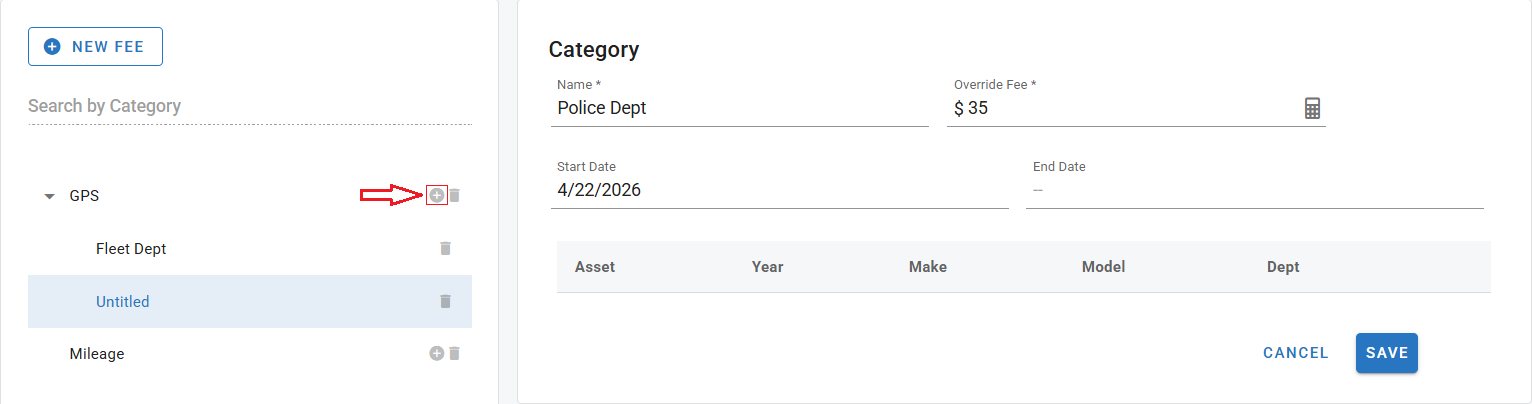Click the Save button
Screen dimensions: 1532x404
(x=1387, y=353)
